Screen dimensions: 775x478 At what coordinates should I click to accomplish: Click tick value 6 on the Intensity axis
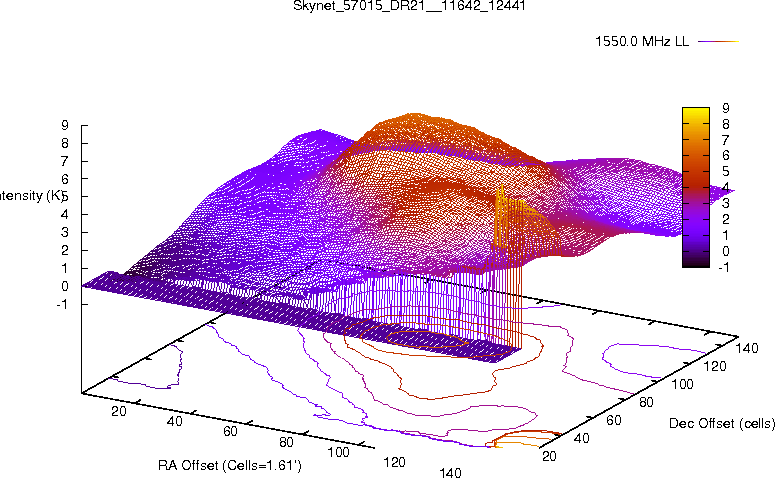[x=65, y=178]
